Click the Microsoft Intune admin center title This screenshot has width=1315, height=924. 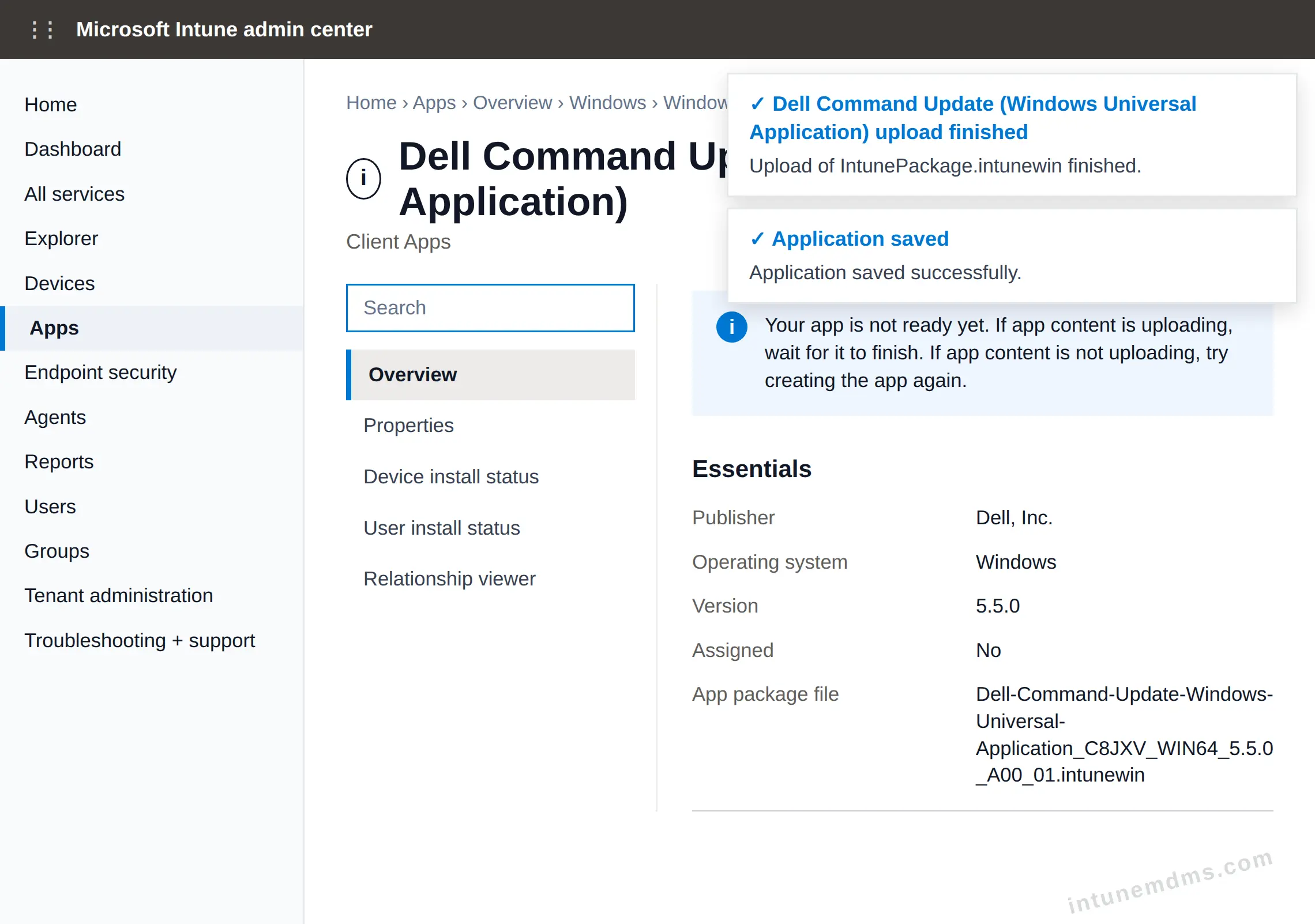pyautogui.click(x=224, y=29)
